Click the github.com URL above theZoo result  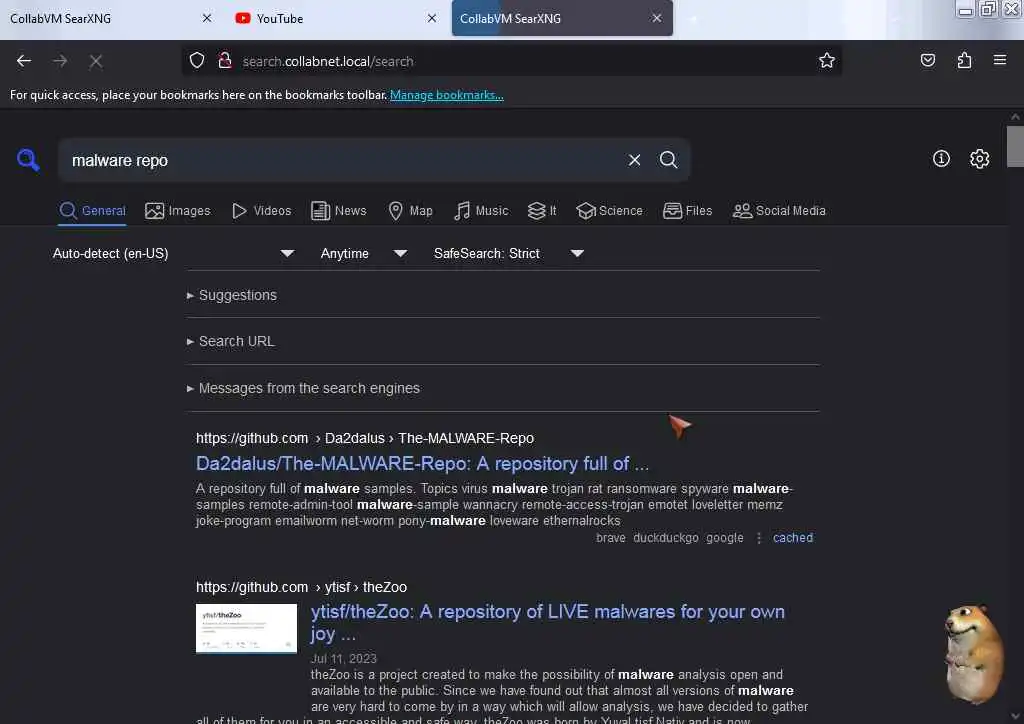tap(301, 587)
